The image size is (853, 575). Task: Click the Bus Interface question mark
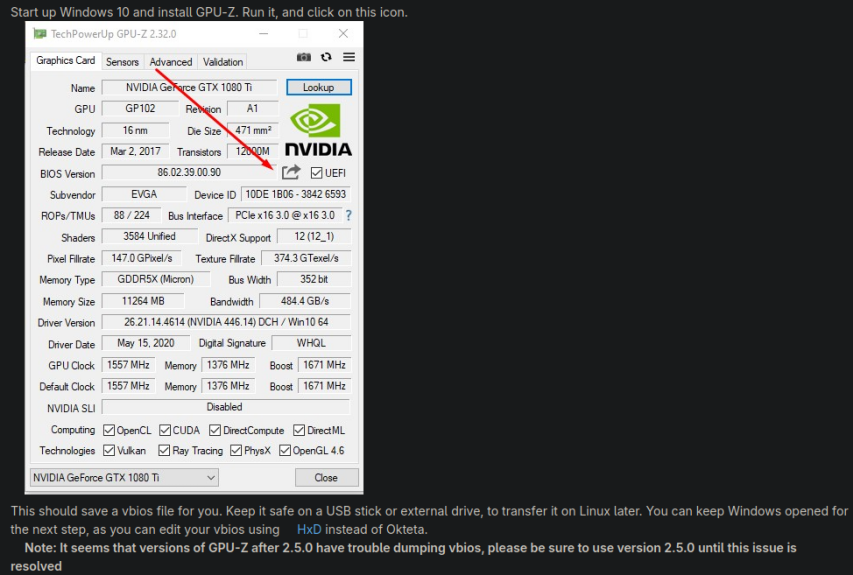click(349, 215)
